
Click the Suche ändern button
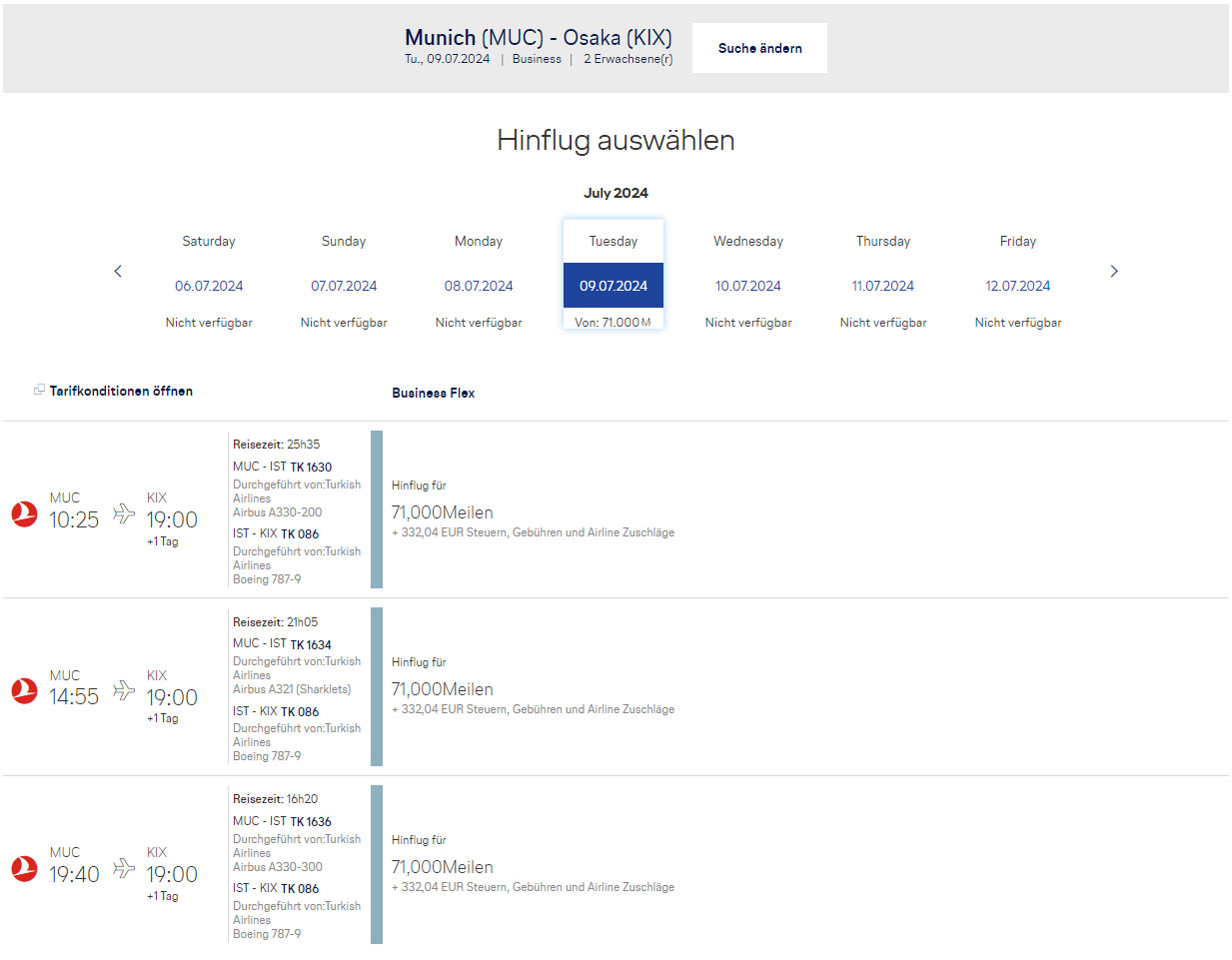(759, 48)
